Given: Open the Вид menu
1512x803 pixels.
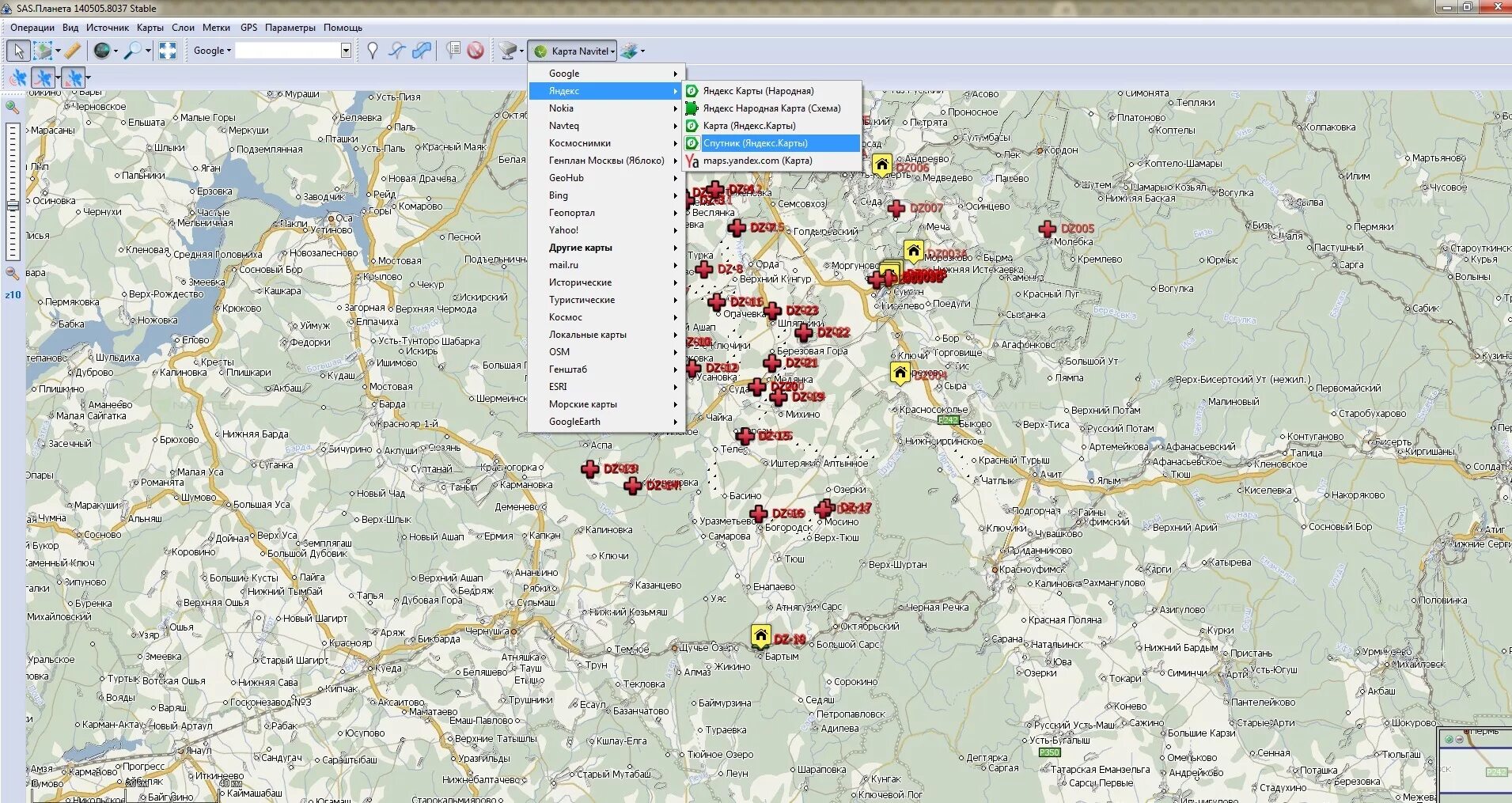Looking at the screenshot, I should pos(70,28).
